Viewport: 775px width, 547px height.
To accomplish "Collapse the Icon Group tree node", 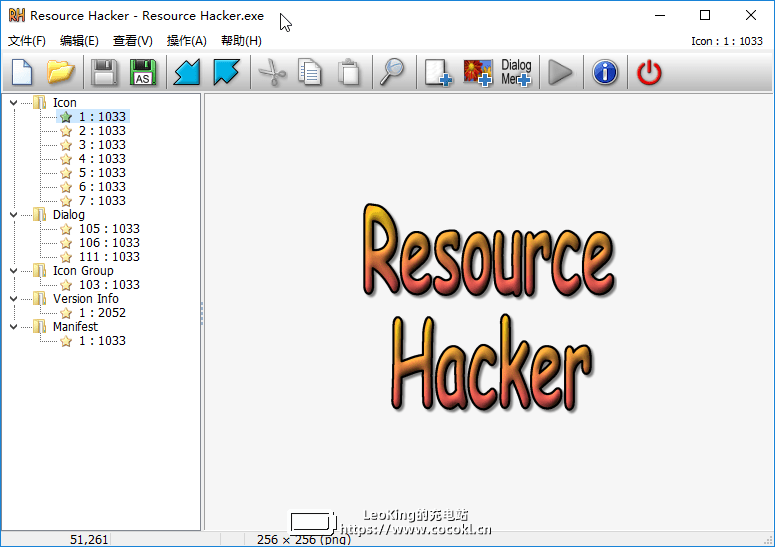I will click(13, 271).
